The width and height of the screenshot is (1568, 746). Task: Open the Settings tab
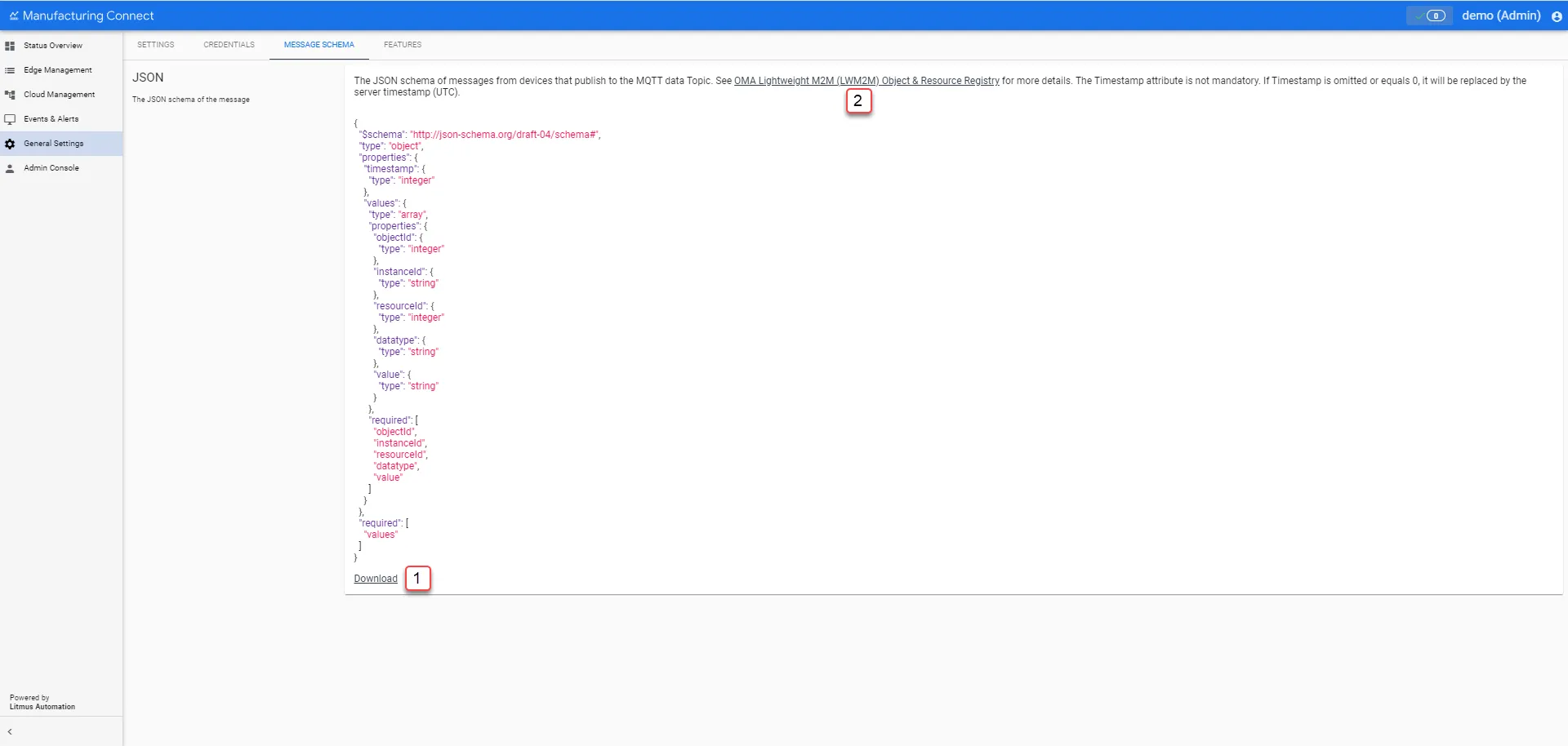pyautogui.click(x=155, y=45)
